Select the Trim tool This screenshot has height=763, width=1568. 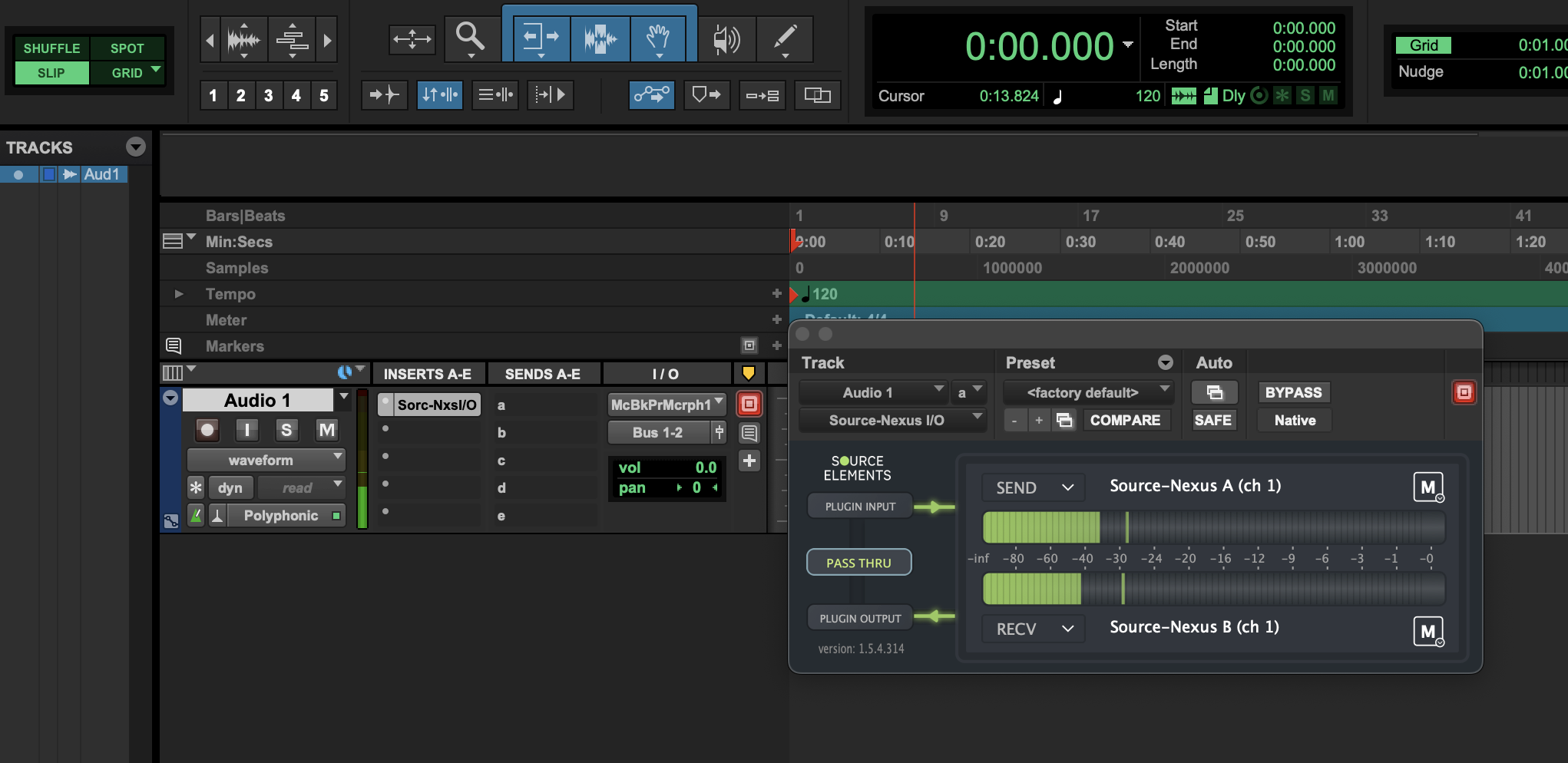click(x=540, y=38)
